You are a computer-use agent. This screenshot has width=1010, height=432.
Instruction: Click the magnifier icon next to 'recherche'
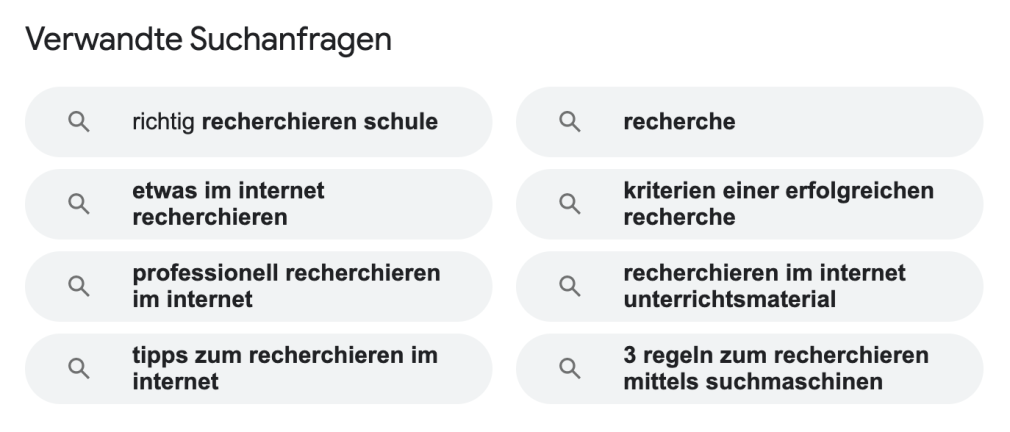pos(569,122)
